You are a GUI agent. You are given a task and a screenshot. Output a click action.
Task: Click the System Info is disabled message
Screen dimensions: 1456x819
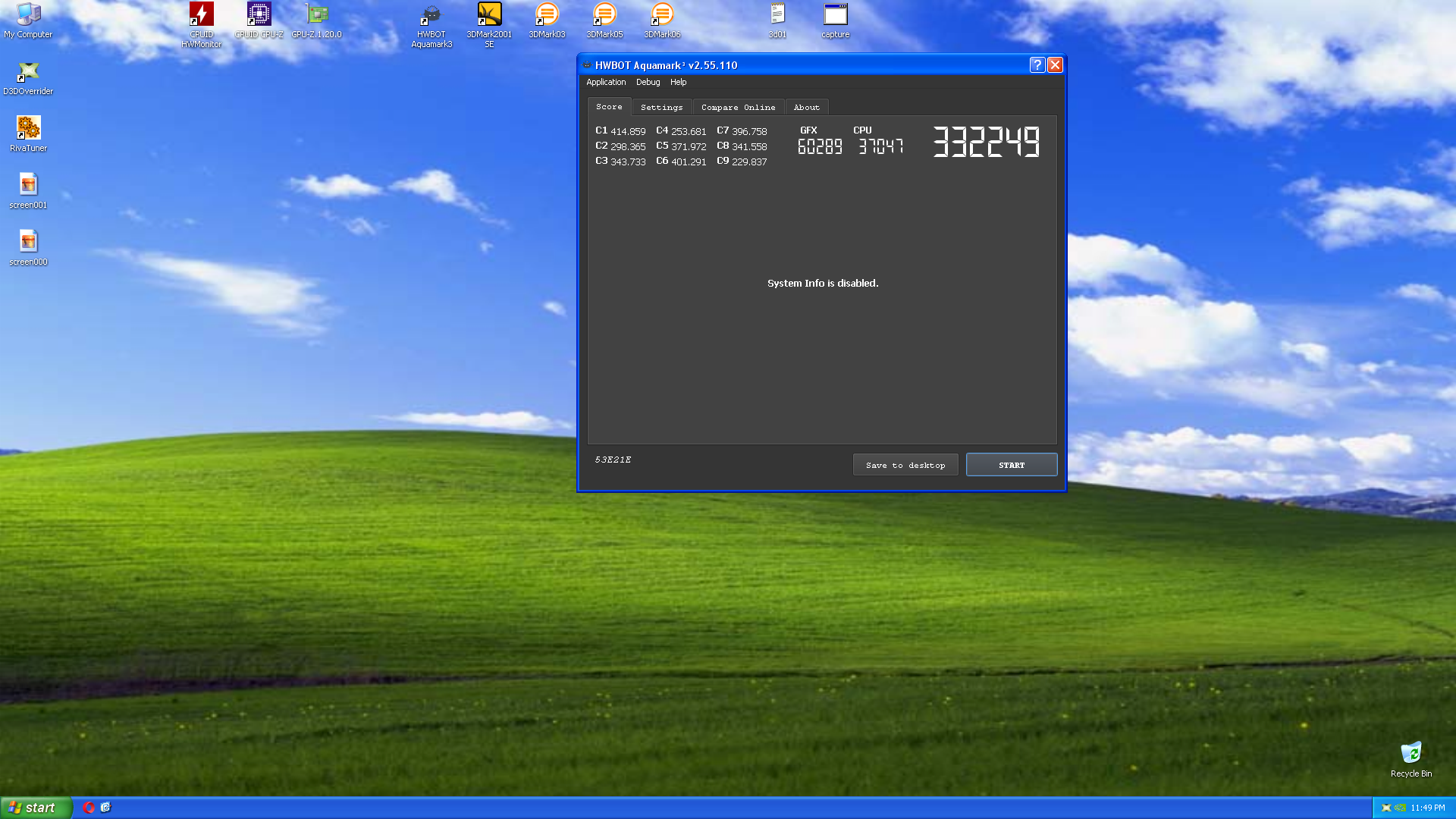823,283
